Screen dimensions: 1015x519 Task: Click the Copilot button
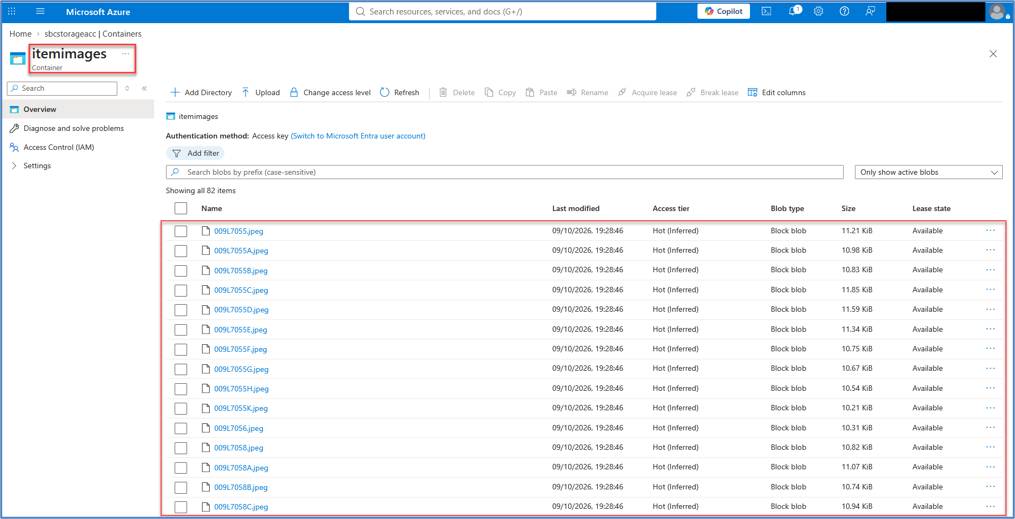pos(724,12)
